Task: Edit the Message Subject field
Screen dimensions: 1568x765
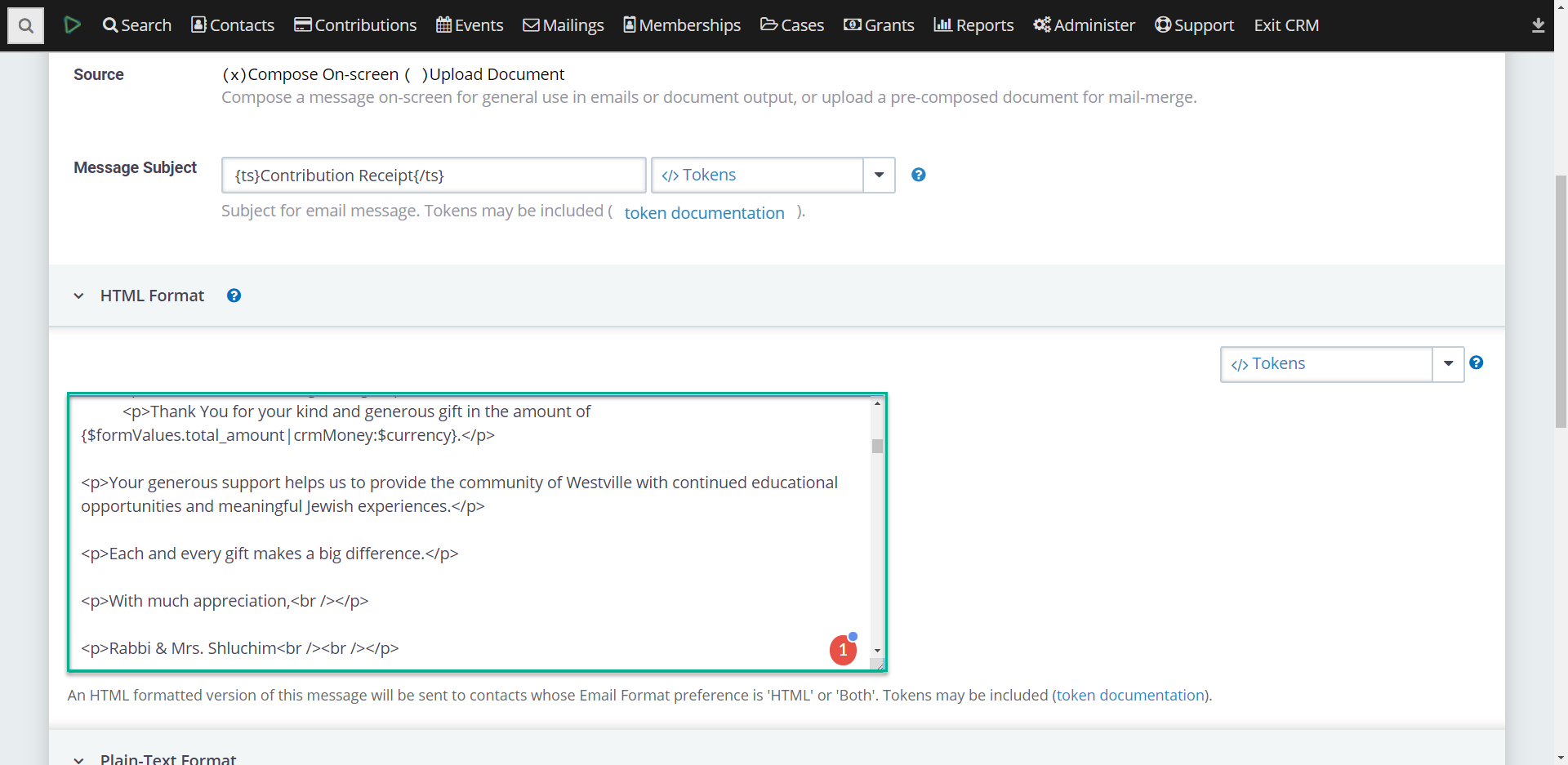Action: click(434, 176)
